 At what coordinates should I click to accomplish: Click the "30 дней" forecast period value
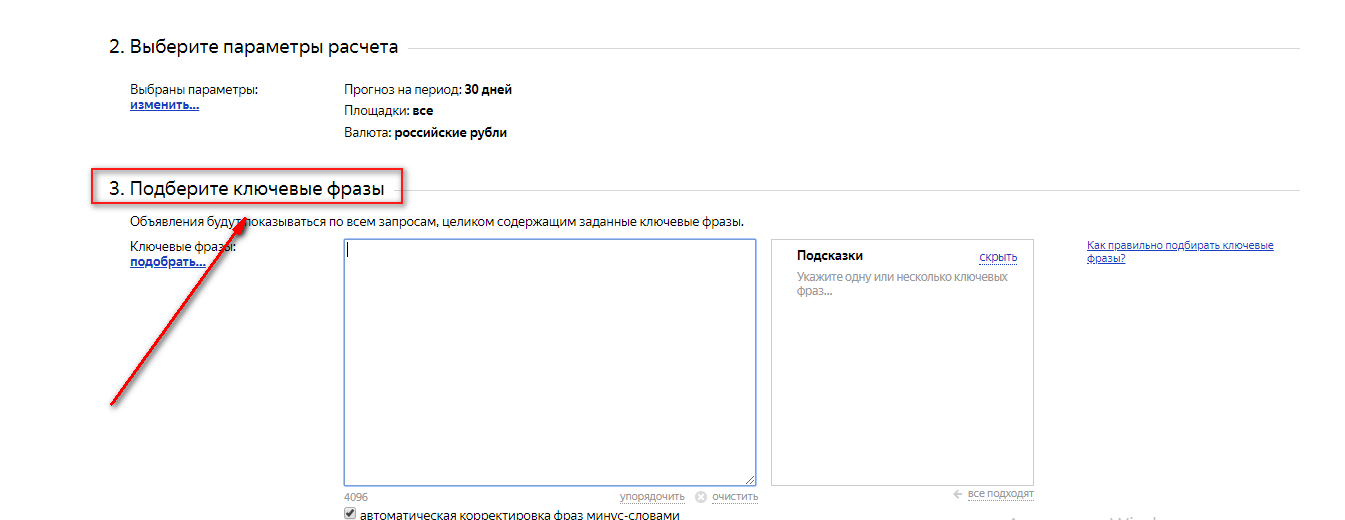[488, 90]
